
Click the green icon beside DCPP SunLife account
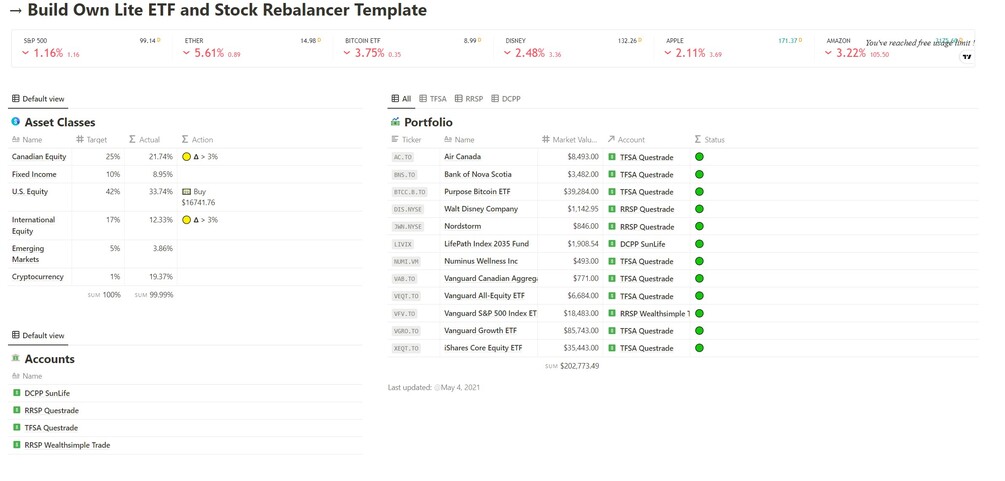click(x=17, y=392)
